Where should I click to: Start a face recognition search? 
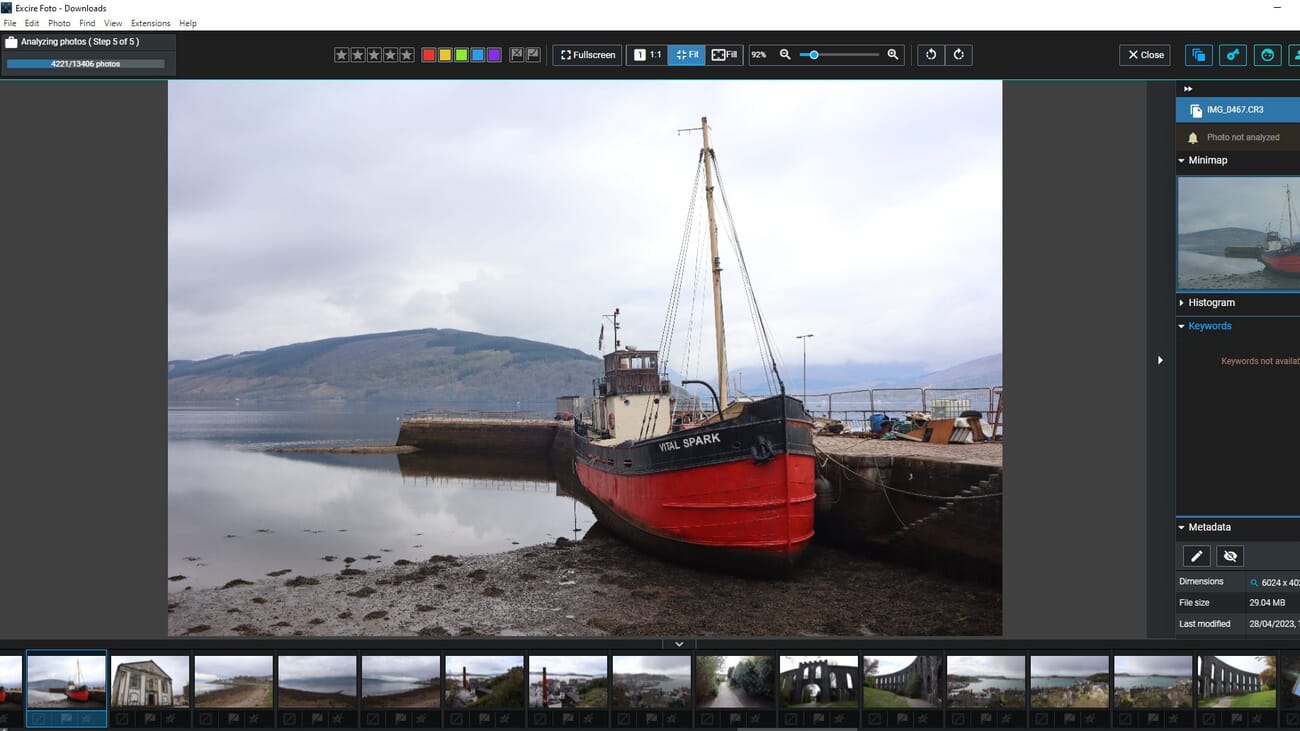(x=1267, y=55)
